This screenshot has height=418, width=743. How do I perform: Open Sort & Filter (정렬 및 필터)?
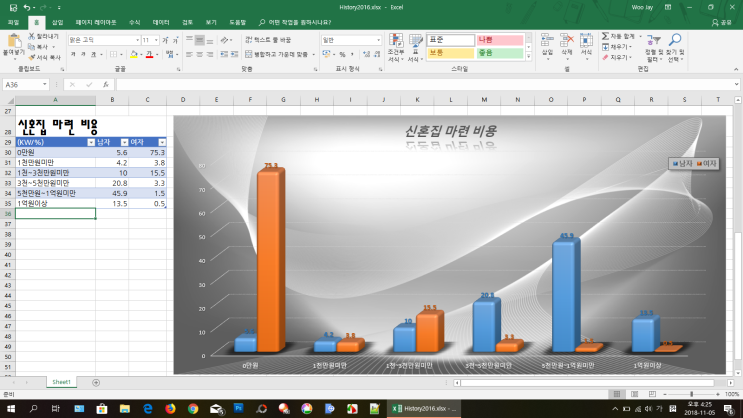click(x=654, y=47)
